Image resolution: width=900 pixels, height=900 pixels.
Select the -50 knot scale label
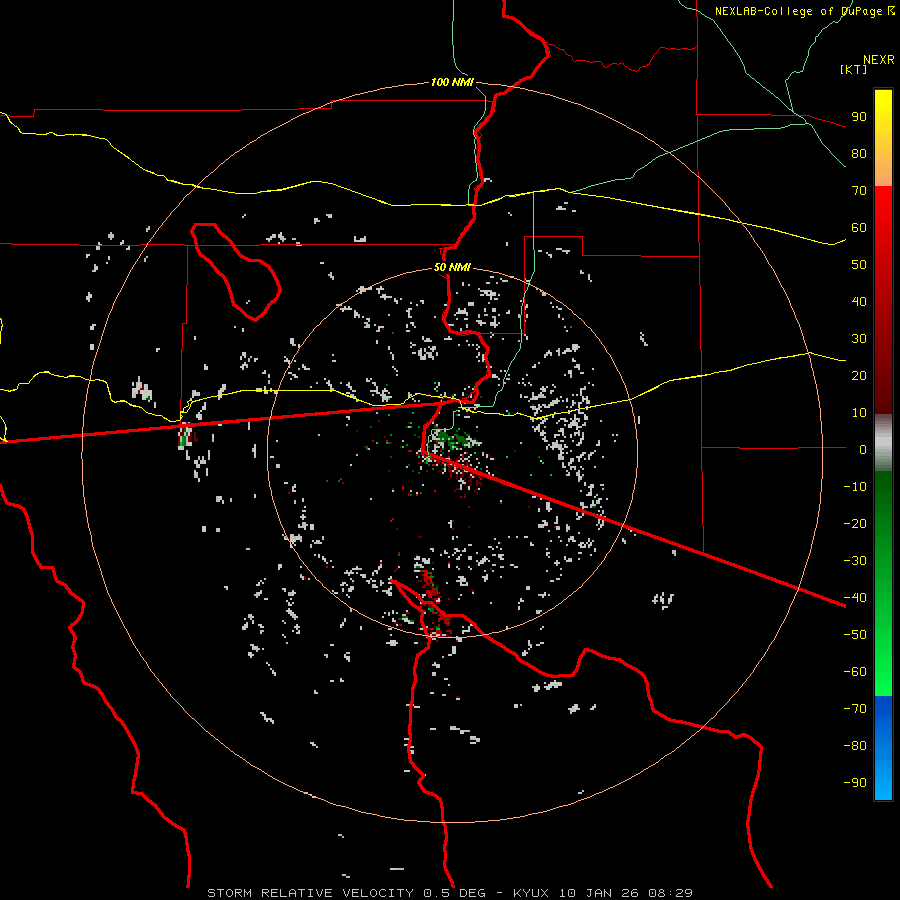(855, 635)
